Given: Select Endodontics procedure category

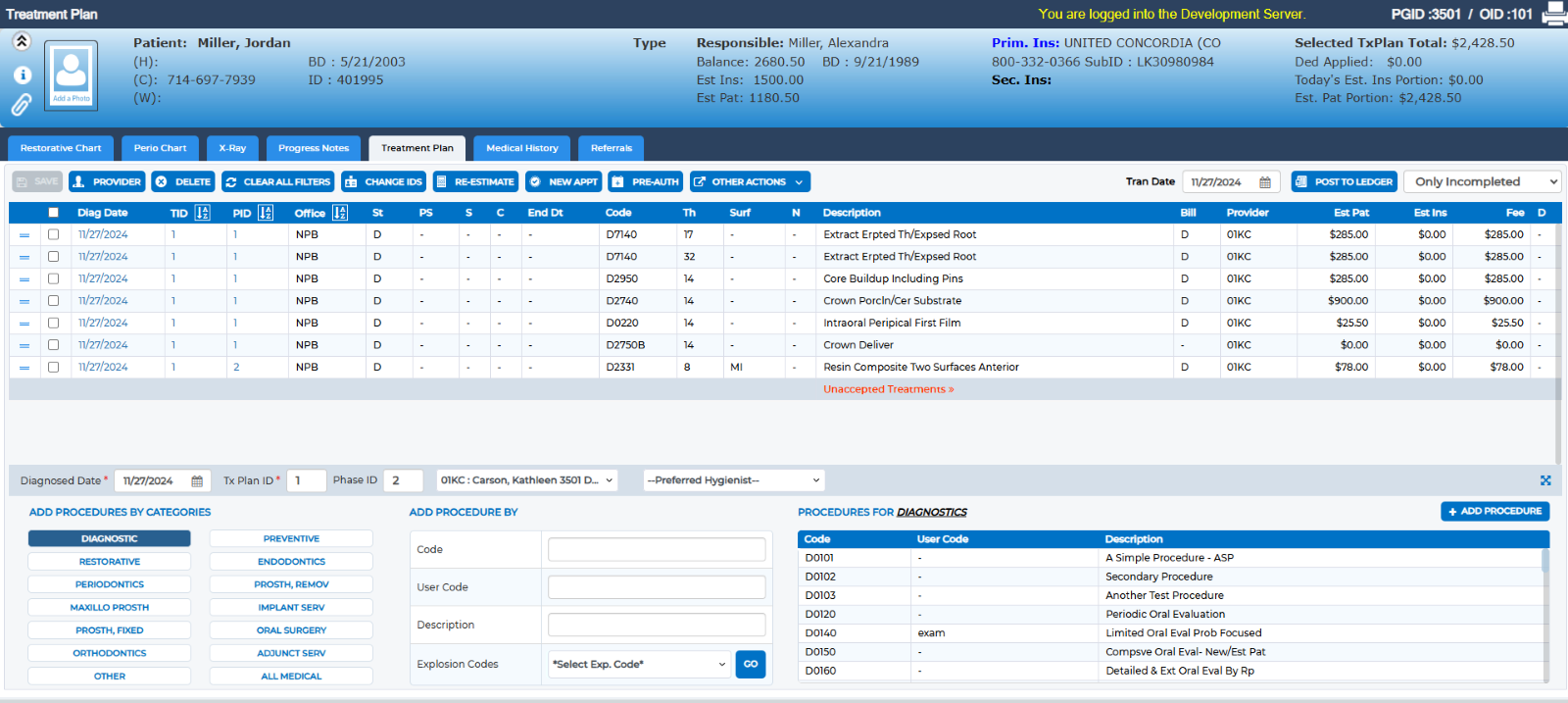Looking at the screenshot, I should coord(291,562).
